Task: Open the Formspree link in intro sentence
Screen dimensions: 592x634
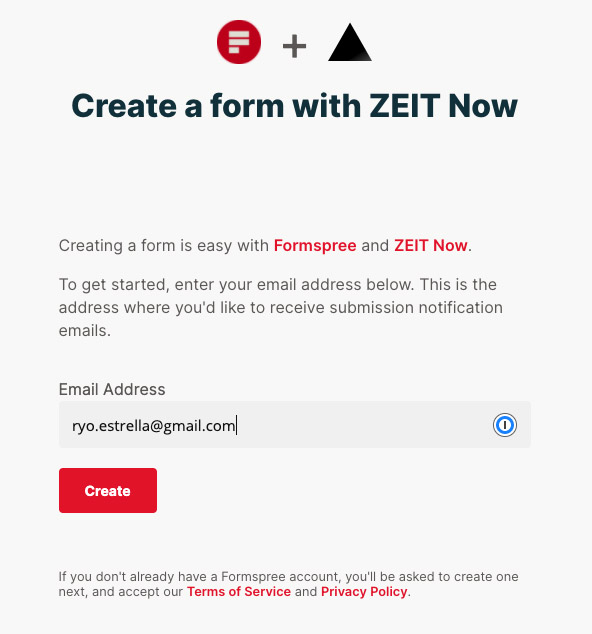Action: point(315,245)
